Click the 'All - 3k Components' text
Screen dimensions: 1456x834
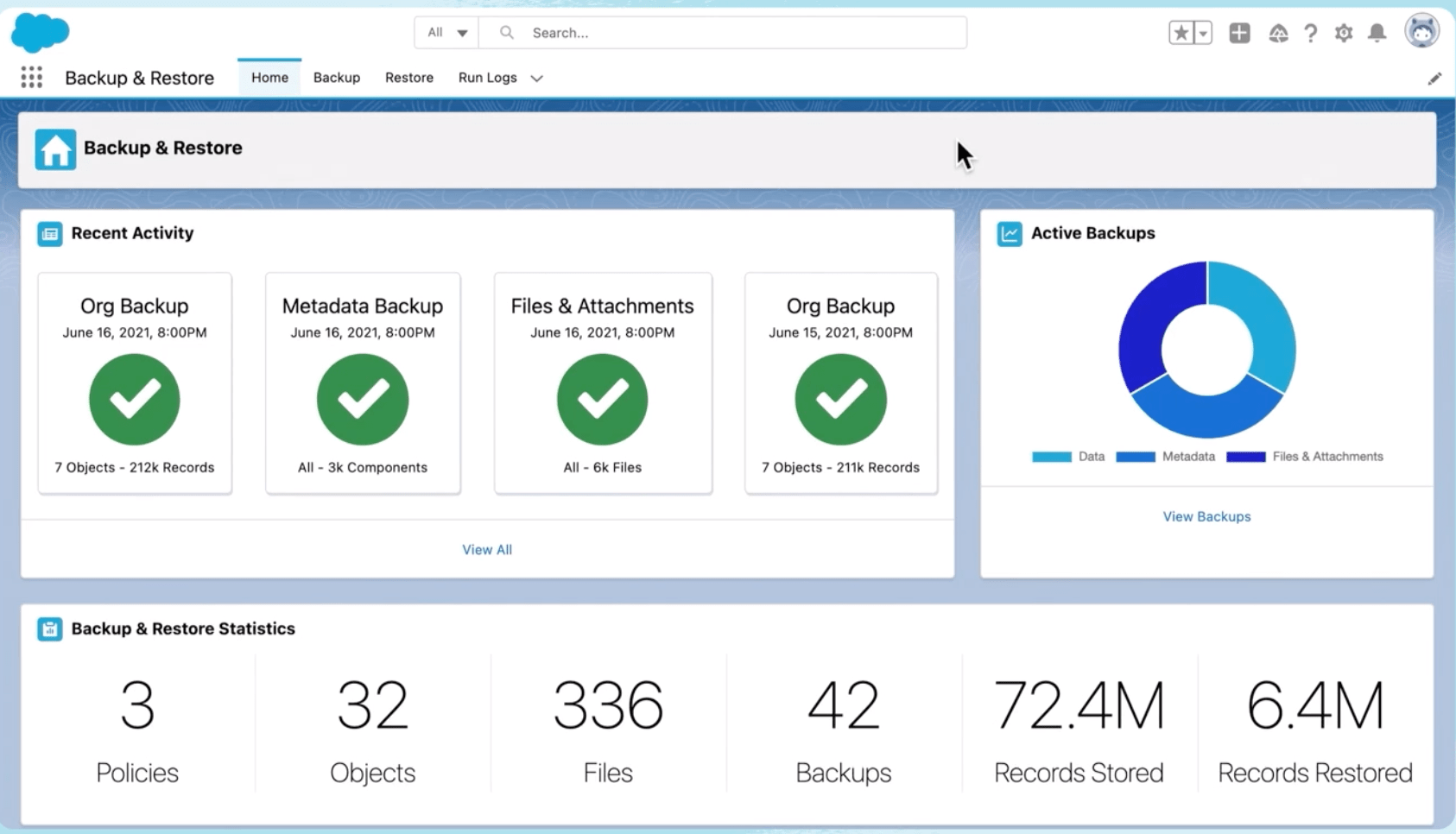point(363,468)
